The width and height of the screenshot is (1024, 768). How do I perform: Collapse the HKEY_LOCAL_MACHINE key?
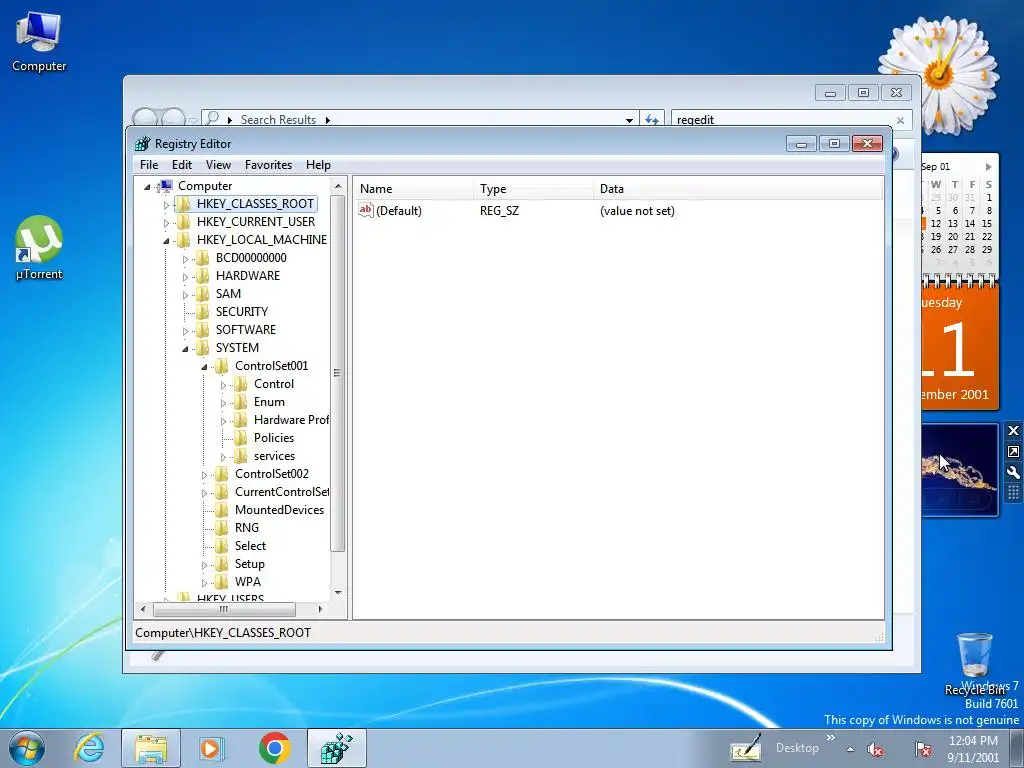click(166, 240)
